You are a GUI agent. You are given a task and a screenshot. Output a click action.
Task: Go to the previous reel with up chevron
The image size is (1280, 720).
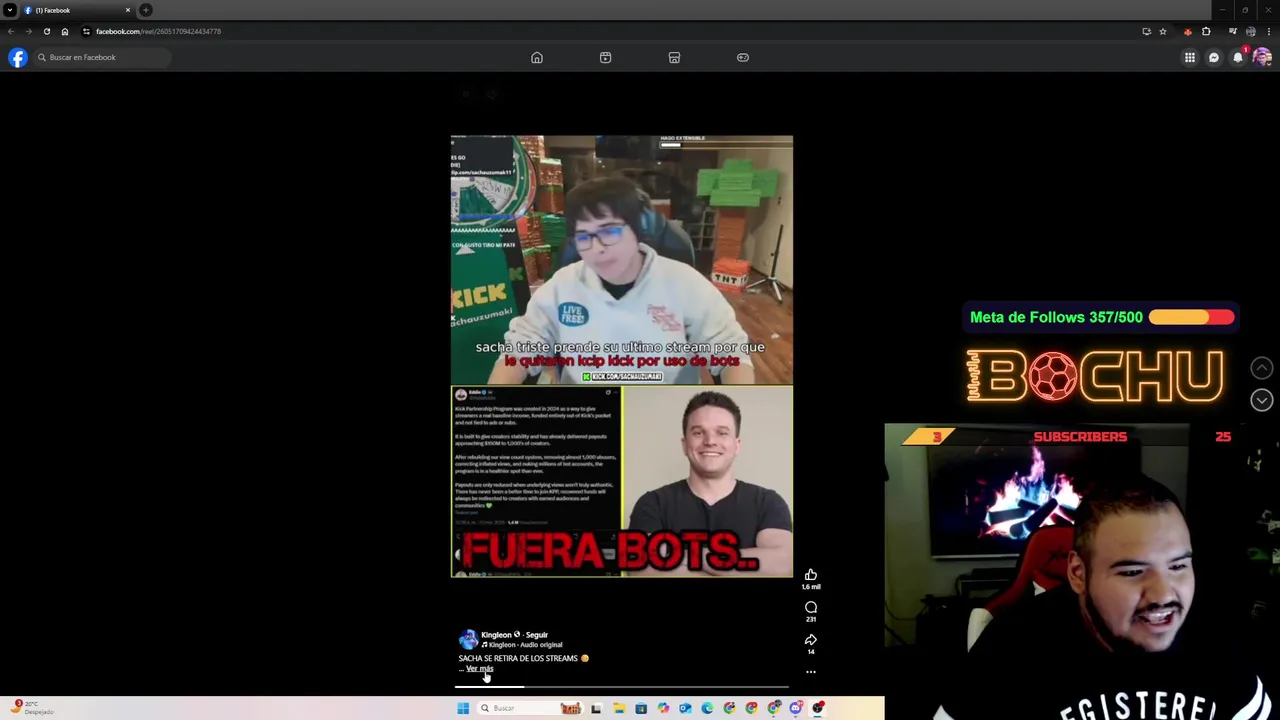pos(1262,368)
